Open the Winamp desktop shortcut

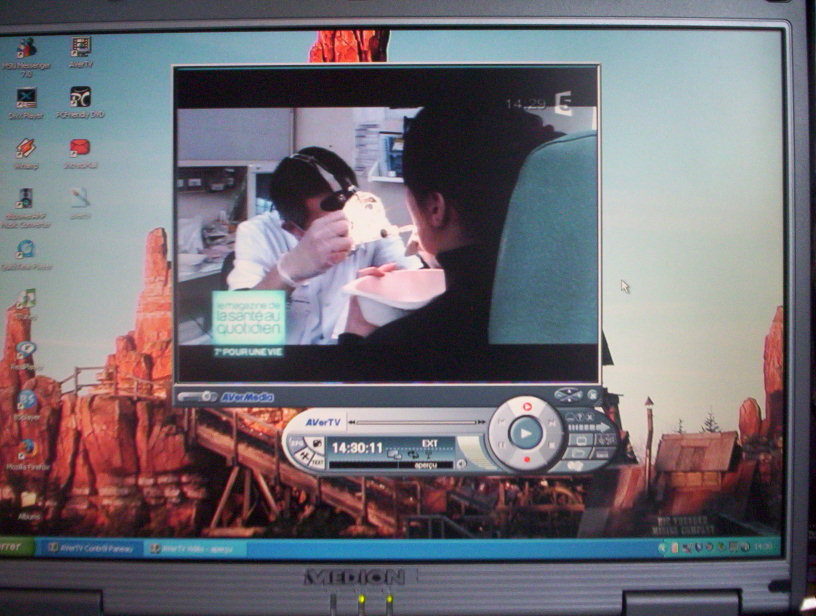point(26,153)
